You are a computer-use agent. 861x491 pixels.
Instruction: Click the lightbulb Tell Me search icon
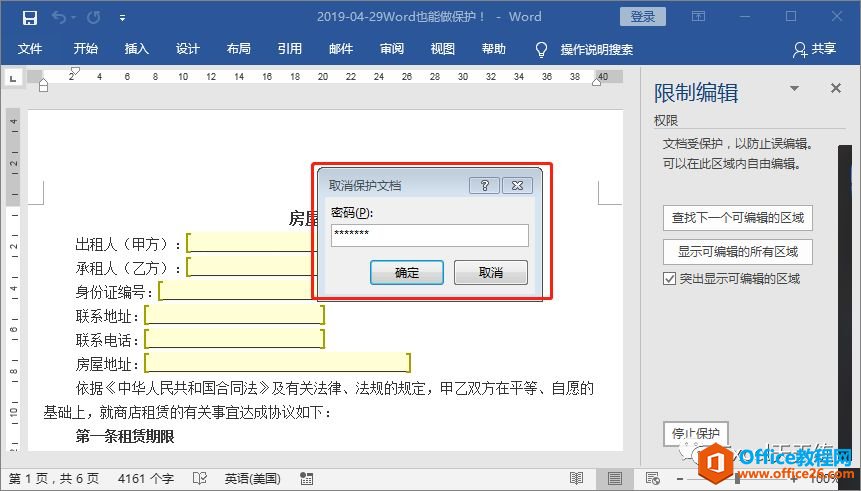pos(542,49)
